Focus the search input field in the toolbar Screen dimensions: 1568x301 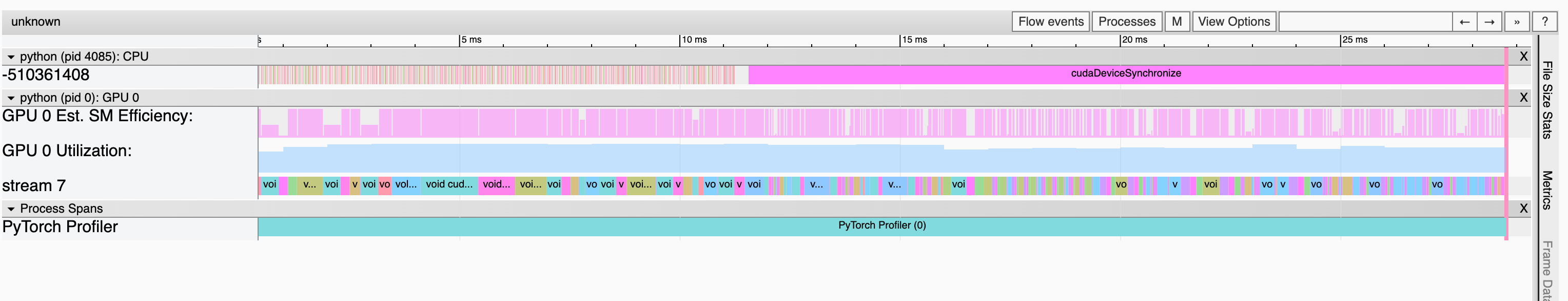[1365, 22]
